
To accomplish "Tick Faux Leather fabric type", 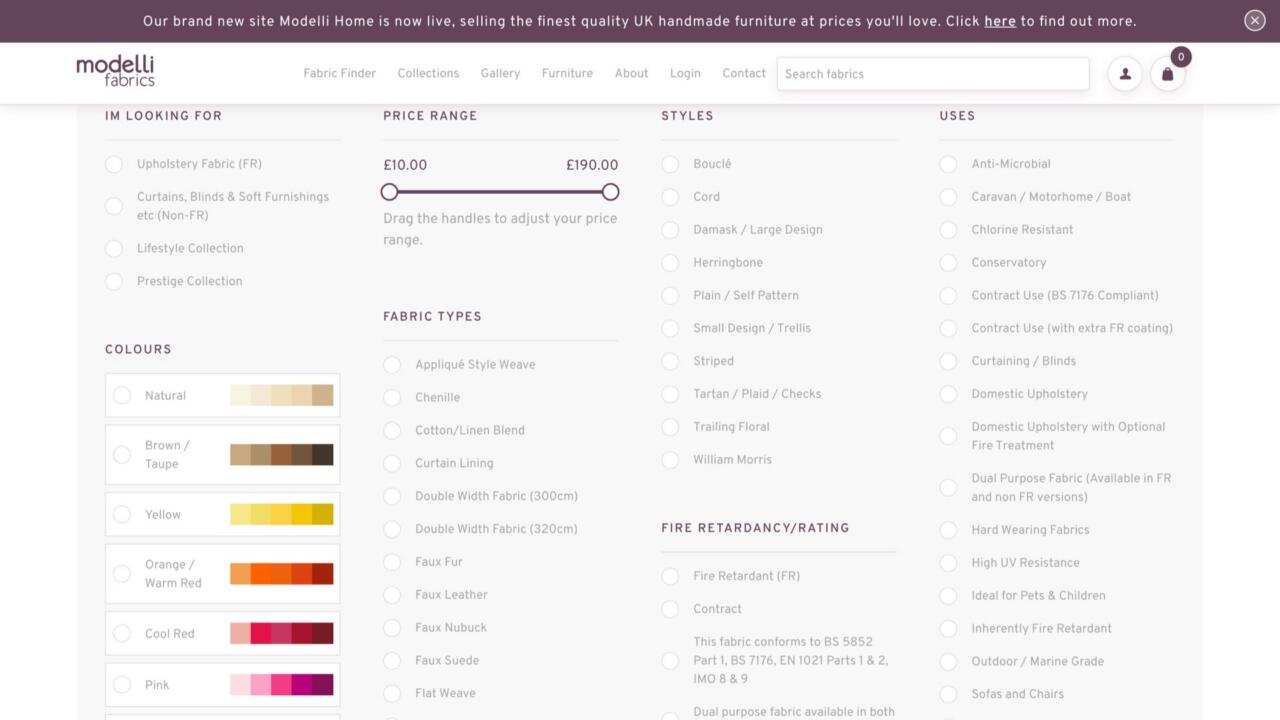I will coord(392,595).
